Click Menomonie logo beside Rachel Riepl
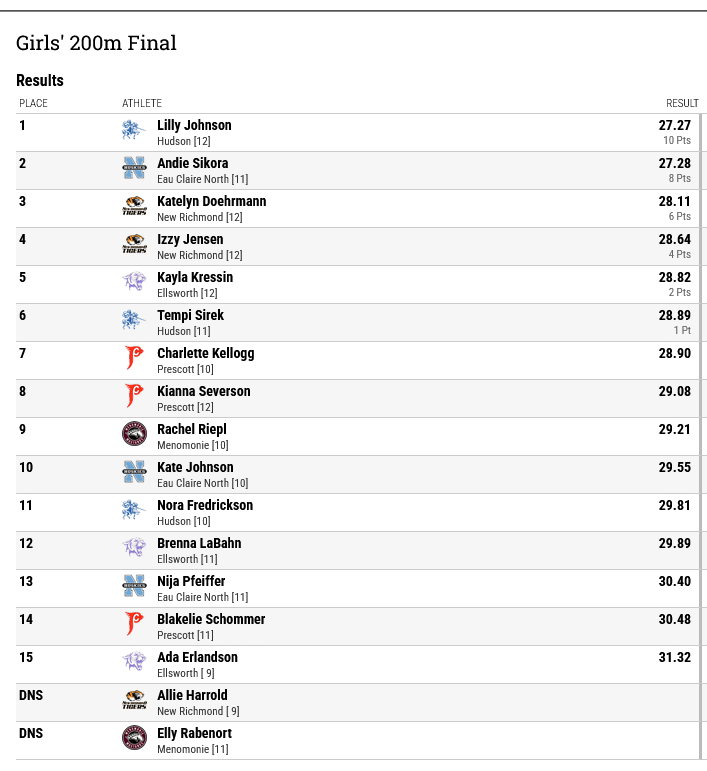Image resolution: width=707 pixels, height=771 pixels. point(134,434)
